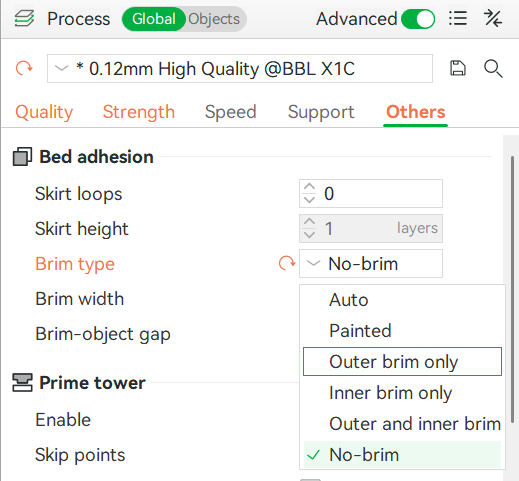Image resolution: width=519 pixels, height=481 pixels.
Task: Click the compare presets icon
Action: coord(493,18)
